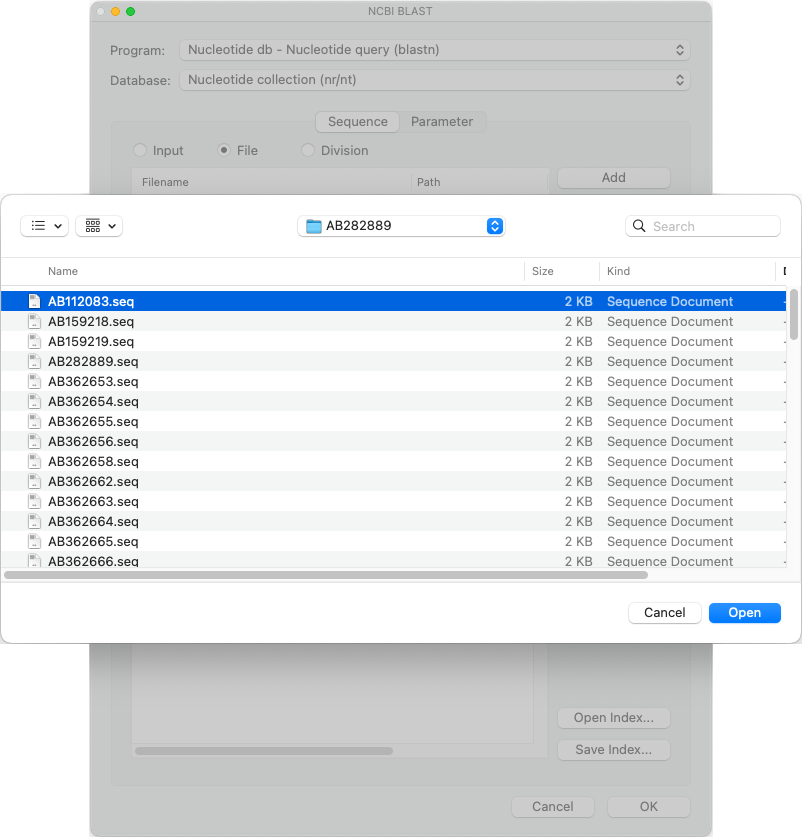
Task: Open the grouping options grid icon
Action: (93, 226)
